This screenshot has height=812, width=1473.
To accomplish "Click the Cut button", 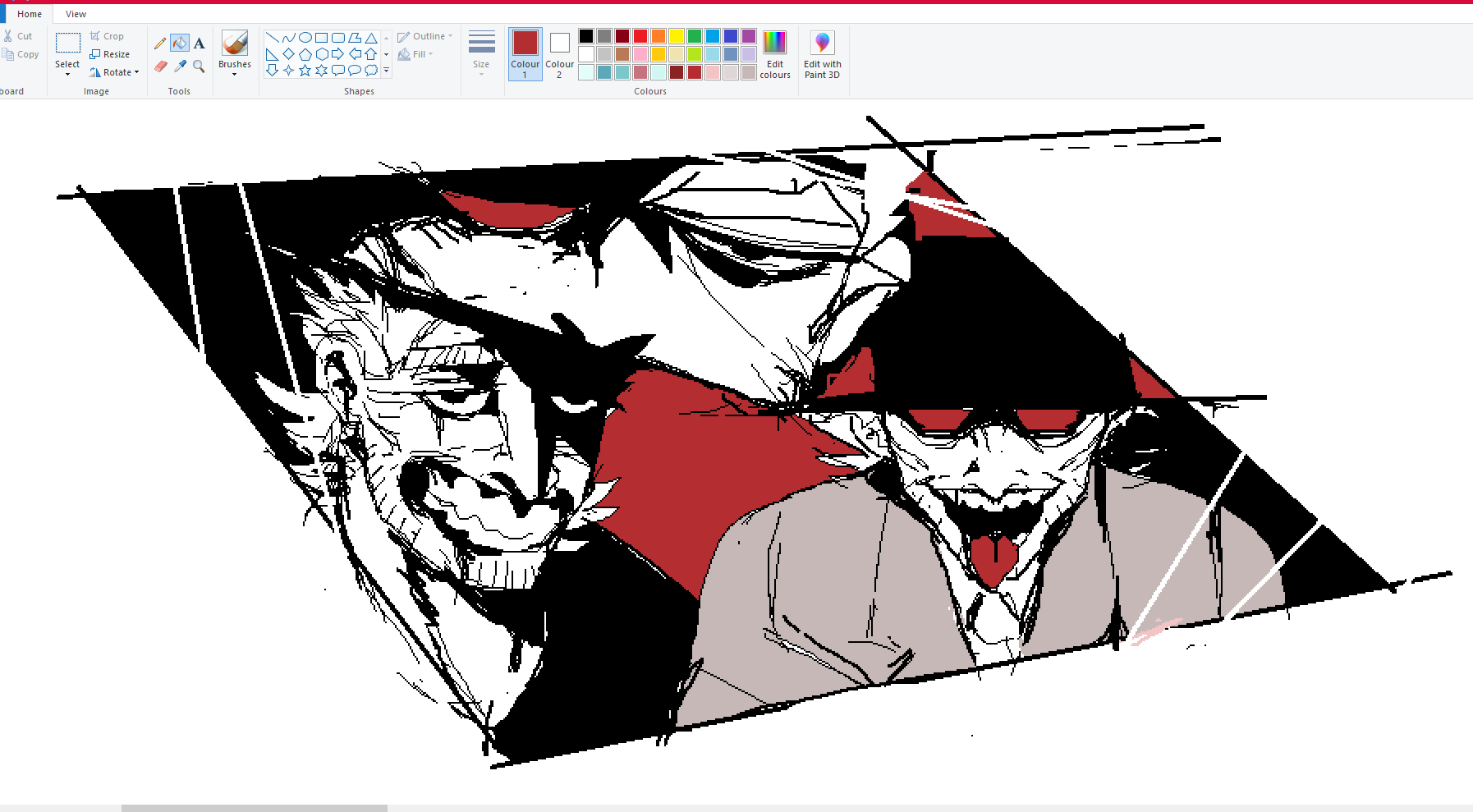I will click(x=18, y=36).
